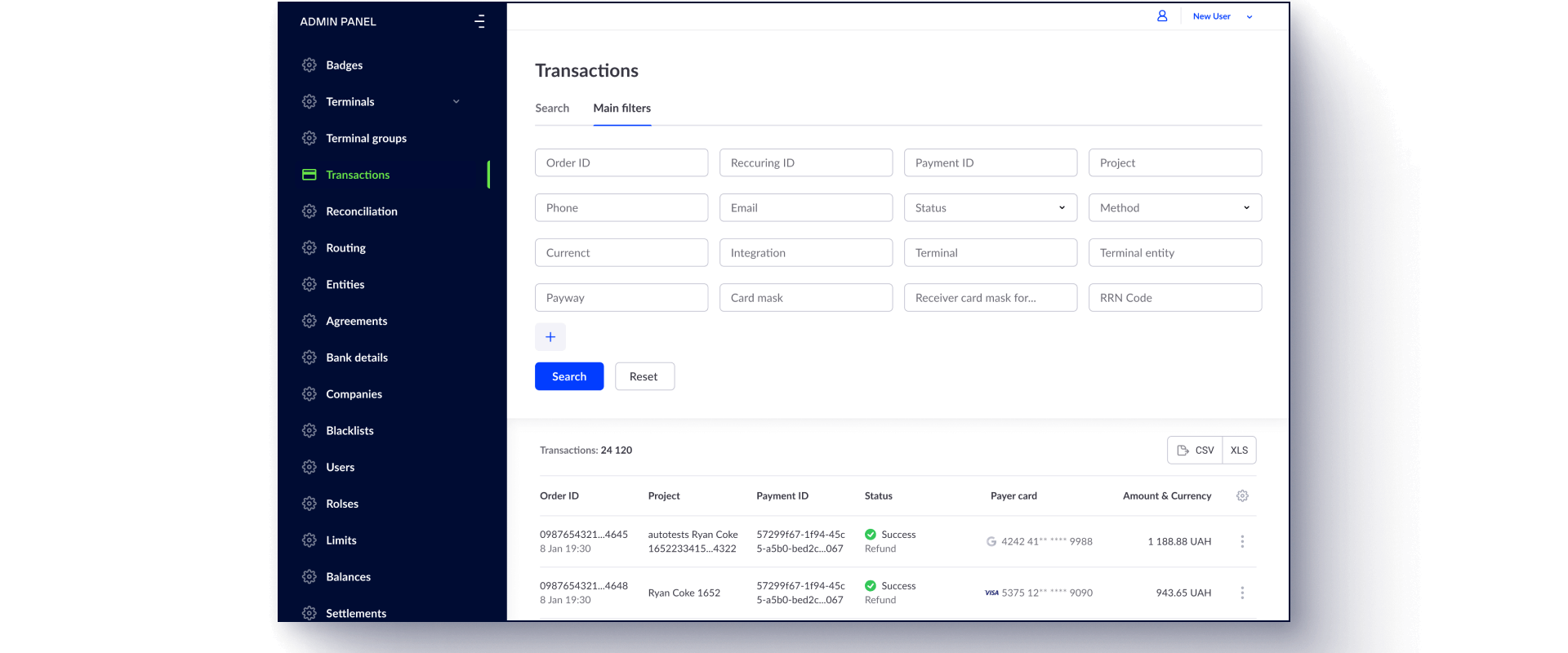Focus the Card mask input field

806,298
